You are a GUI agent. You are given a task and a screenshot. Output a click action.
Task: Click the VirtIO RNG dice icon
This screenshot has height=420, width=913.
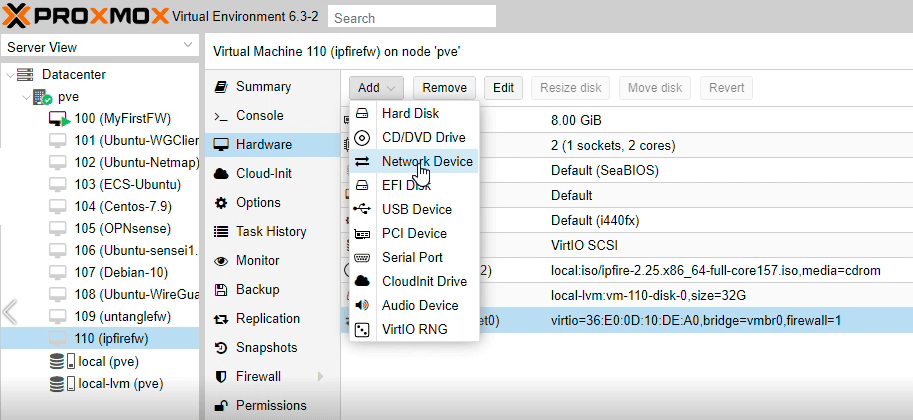click(x=362, y=330)
